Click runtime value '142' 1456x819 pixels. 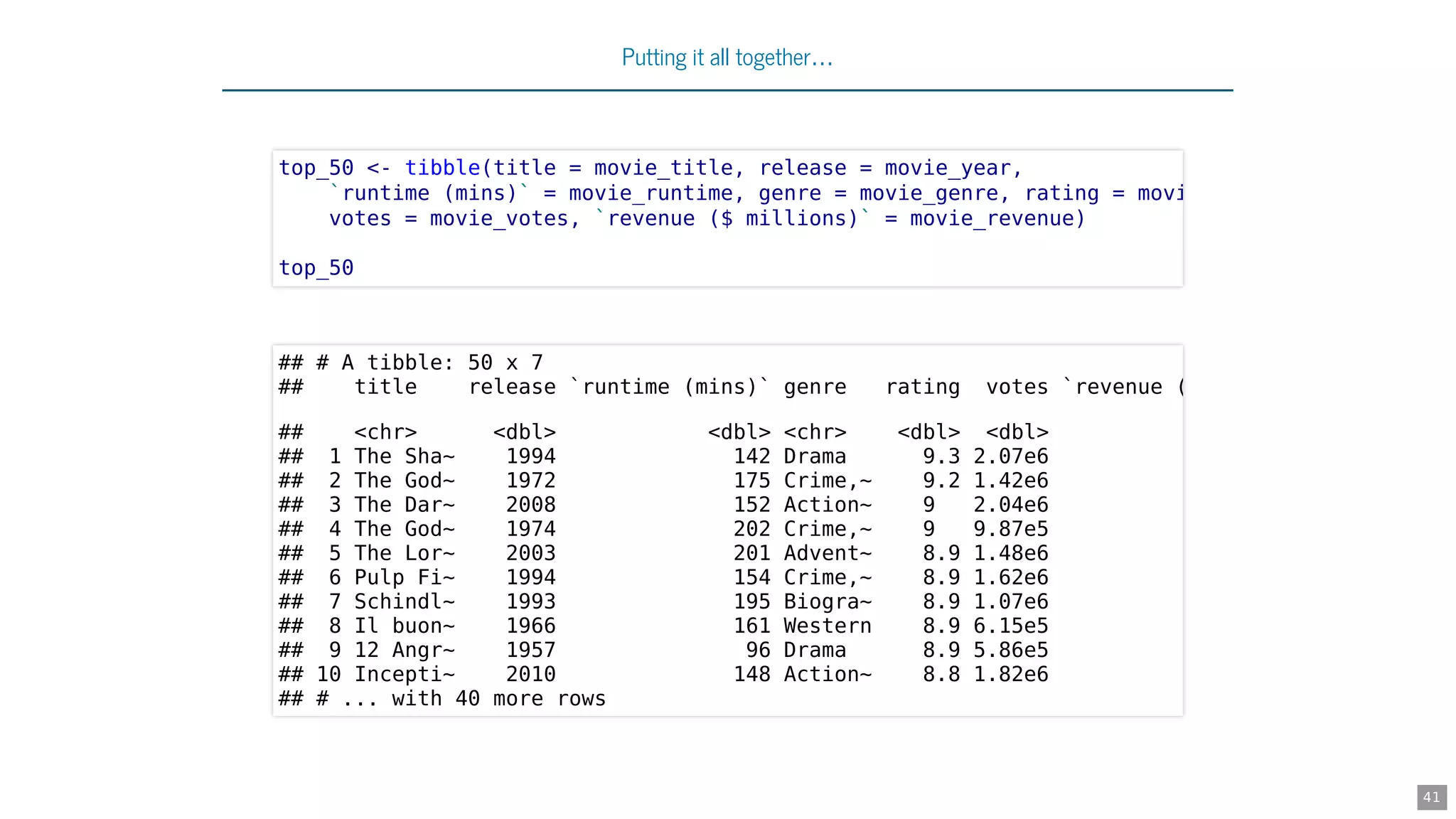tap(751, 456)
